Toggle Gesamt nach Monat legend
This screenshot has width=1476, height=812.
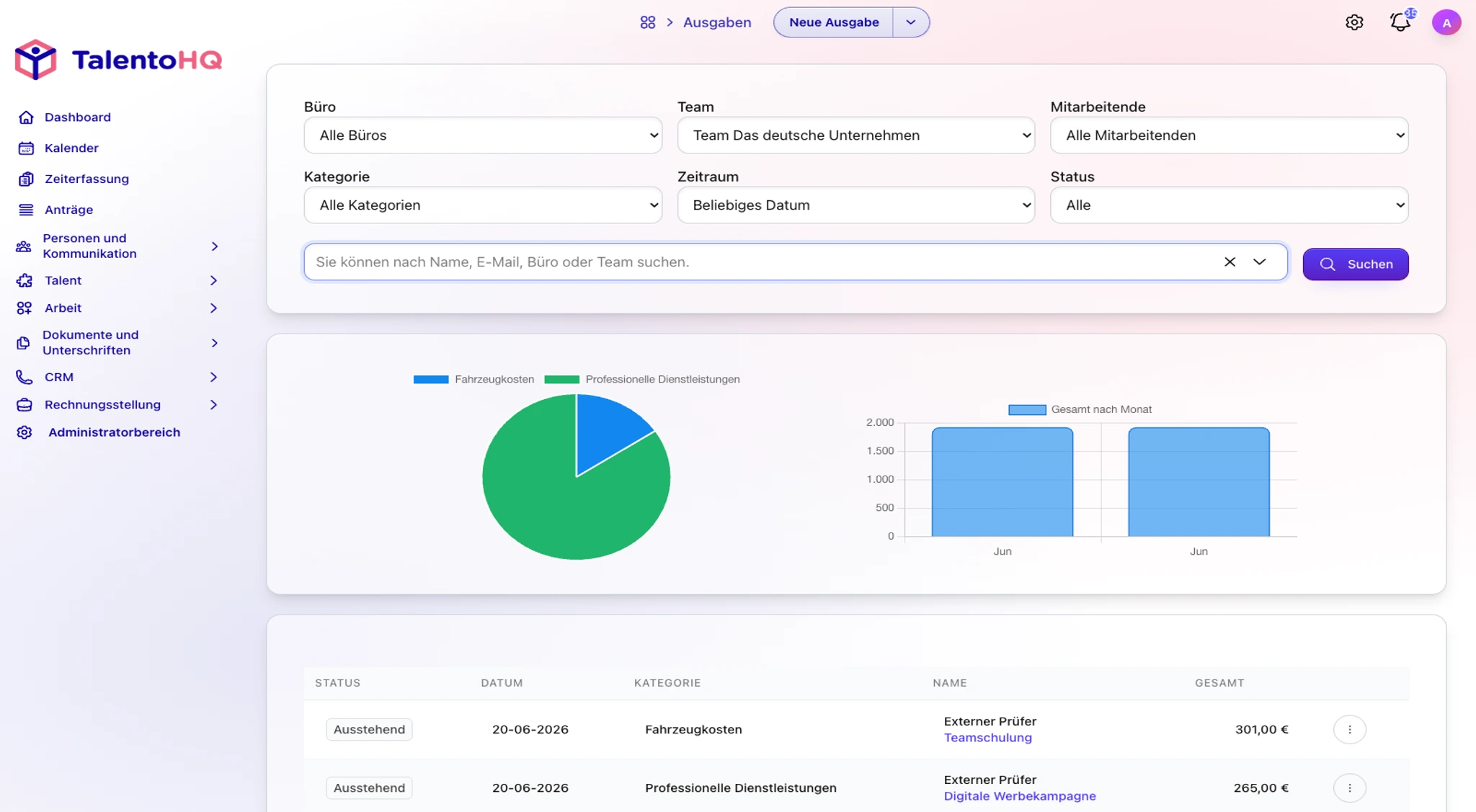click(1080, 409)
